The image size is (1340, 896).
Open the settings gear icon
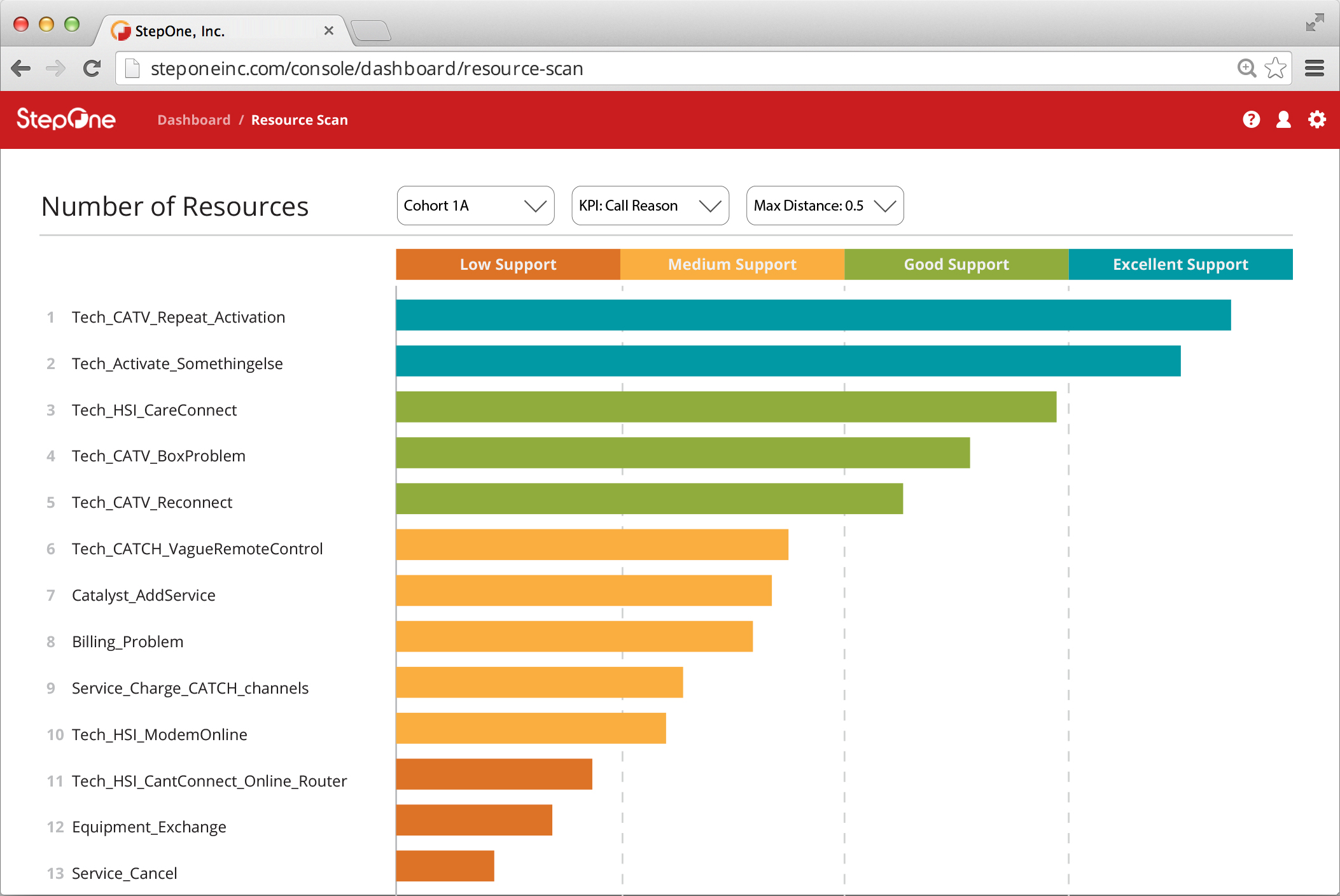point(1316,120)
